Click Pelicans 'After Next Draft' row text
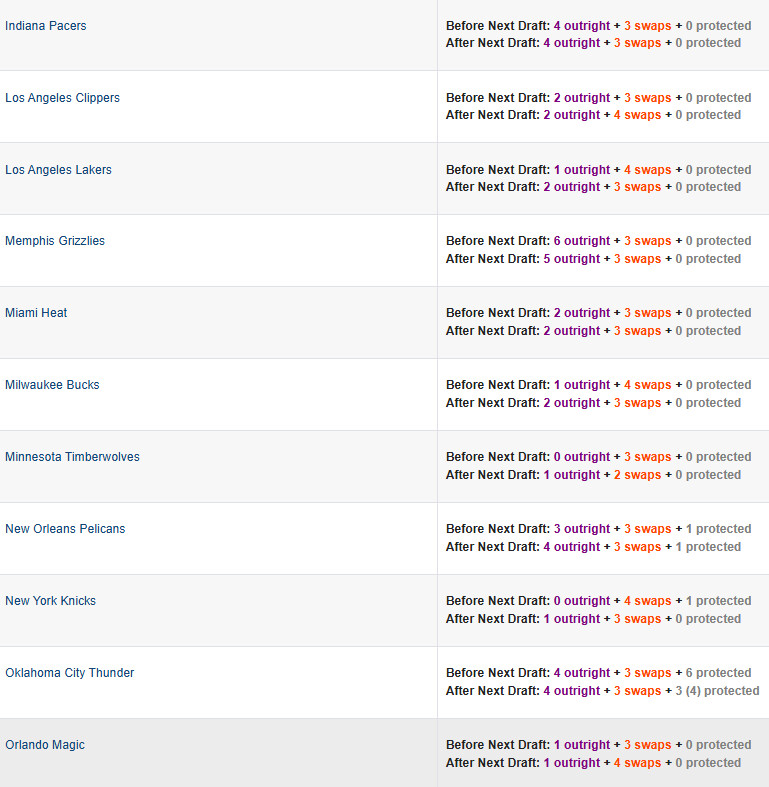769x787 pixels. point(593,547)
